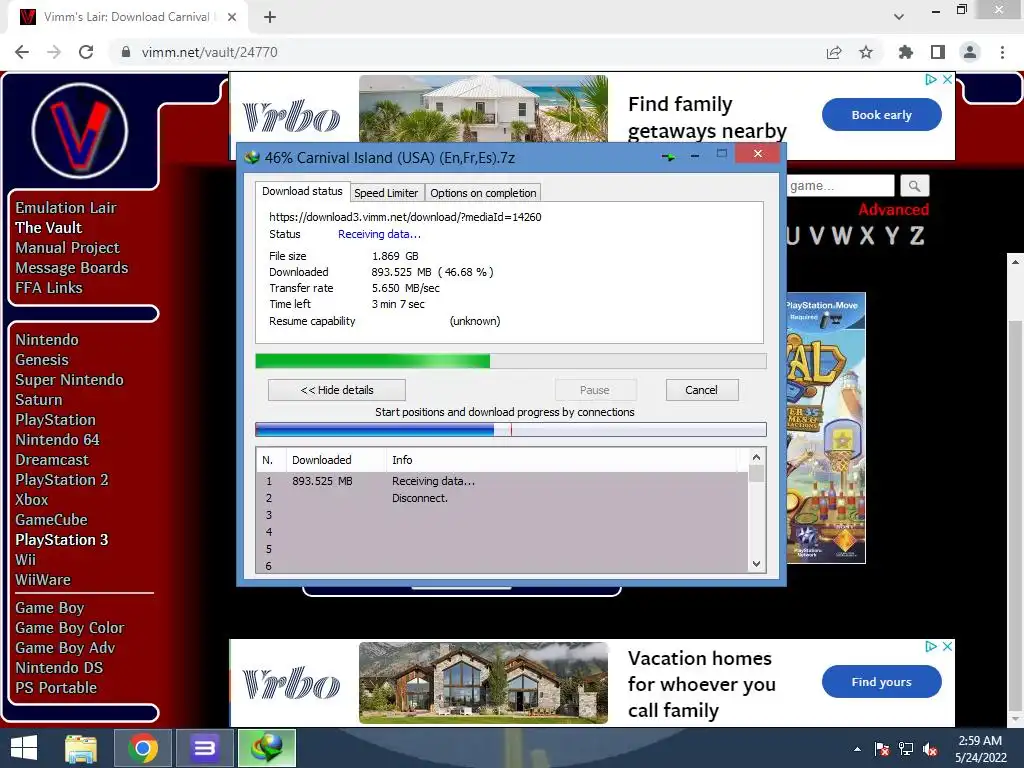The image size is (1024, 768).
Task: Open the Manual Project link
Action: (x=67, y=248)
